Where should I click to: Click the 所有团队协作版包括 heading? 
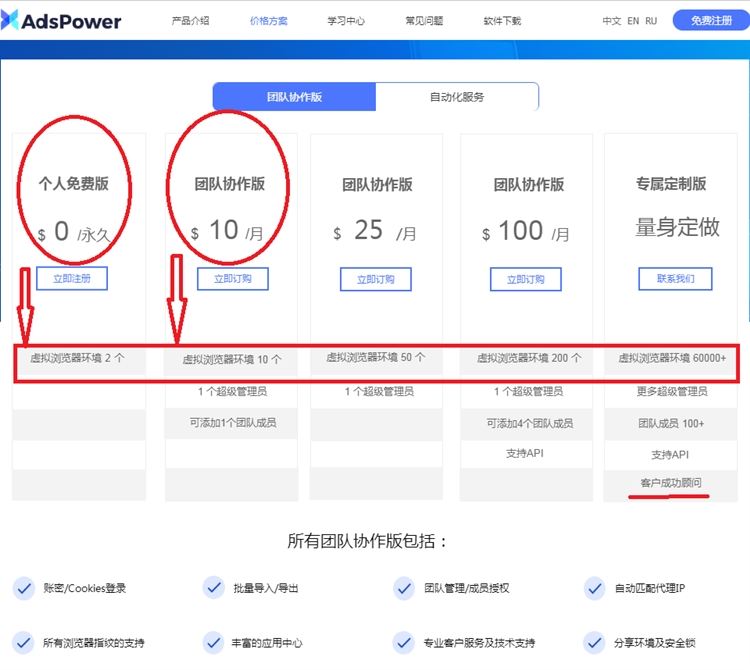[x=367, y=541]
